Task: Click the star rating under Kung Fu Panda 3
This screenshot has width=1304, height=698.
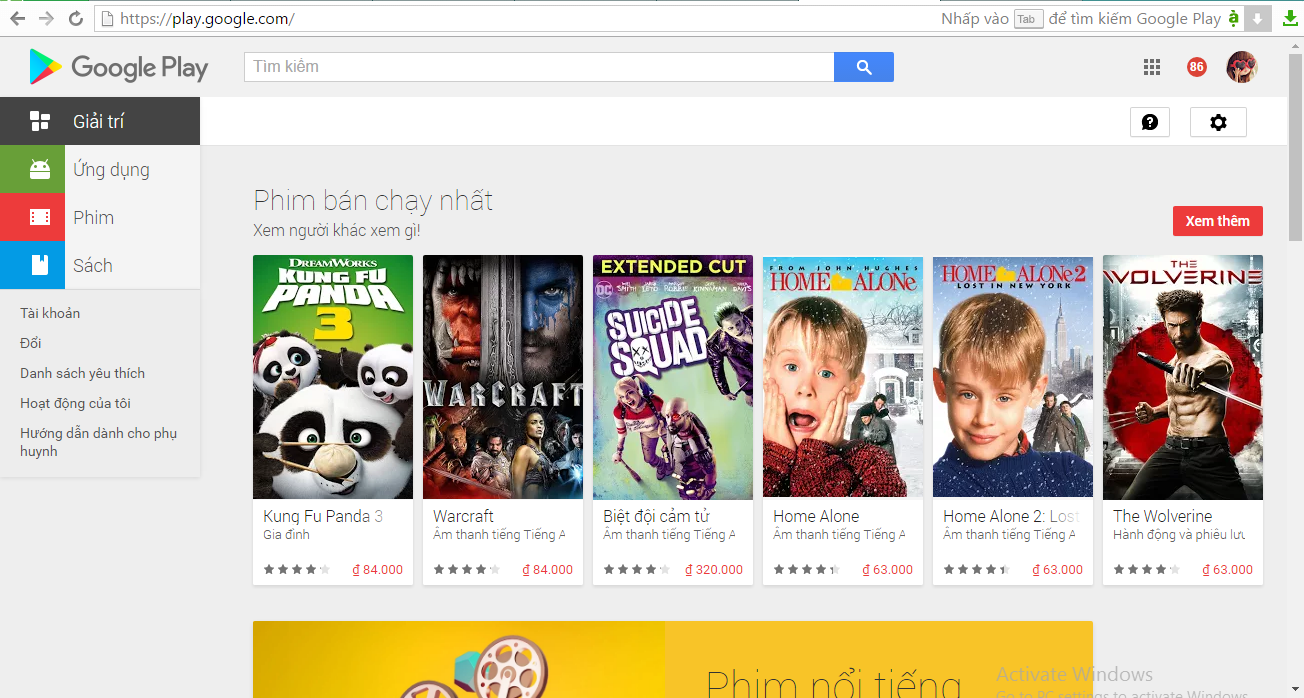Action: (296, 569)
